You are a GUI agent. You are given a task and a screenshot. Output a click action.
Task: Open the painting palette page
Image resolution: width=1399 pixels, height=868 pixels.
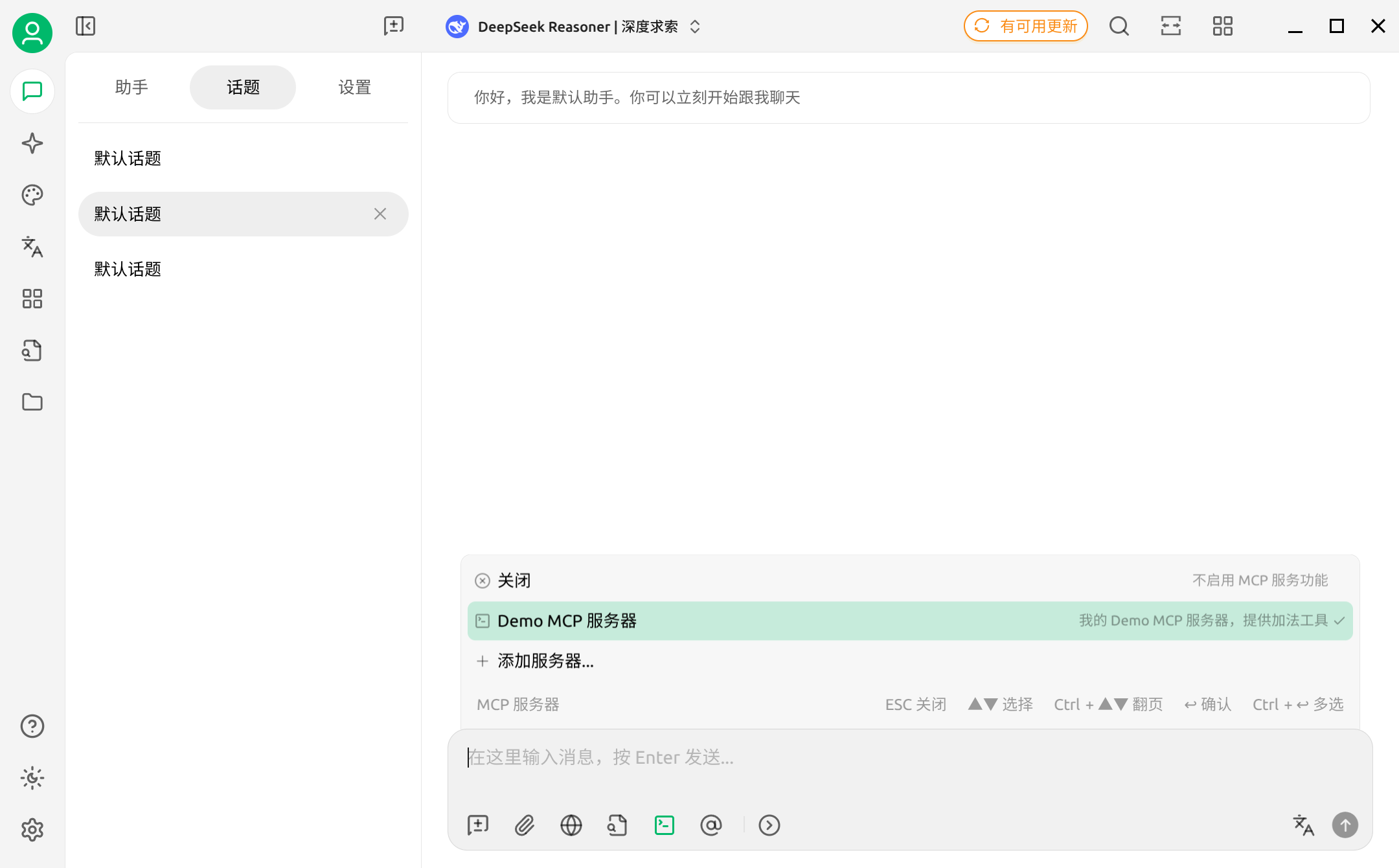click(x=32, y=195)
